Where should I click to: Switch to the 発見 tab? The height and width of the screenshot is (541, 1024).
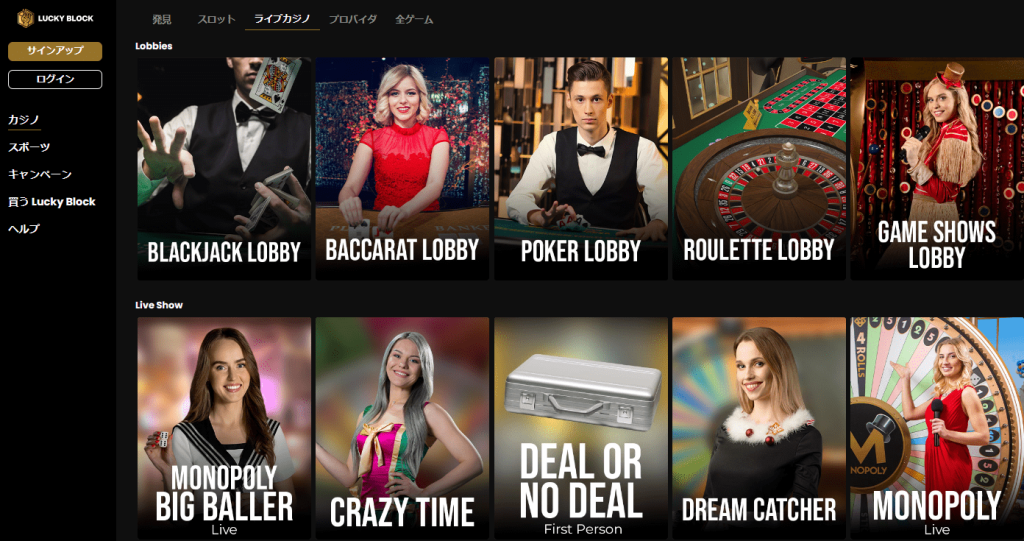click(162, 20)
